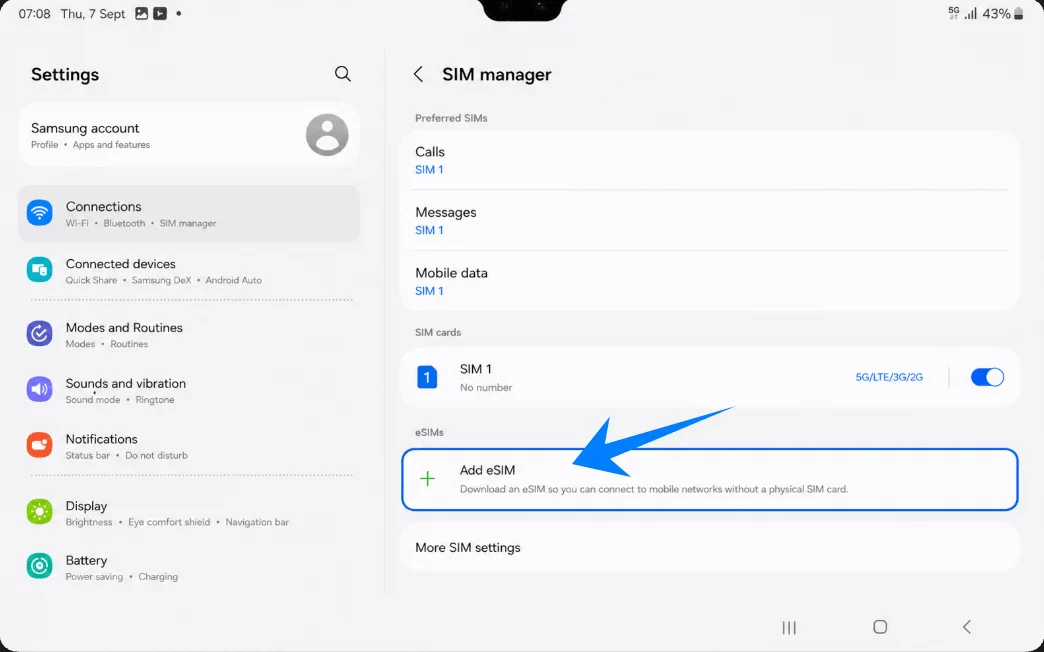Tap the video notification icon in status bar

pos(160,13)
